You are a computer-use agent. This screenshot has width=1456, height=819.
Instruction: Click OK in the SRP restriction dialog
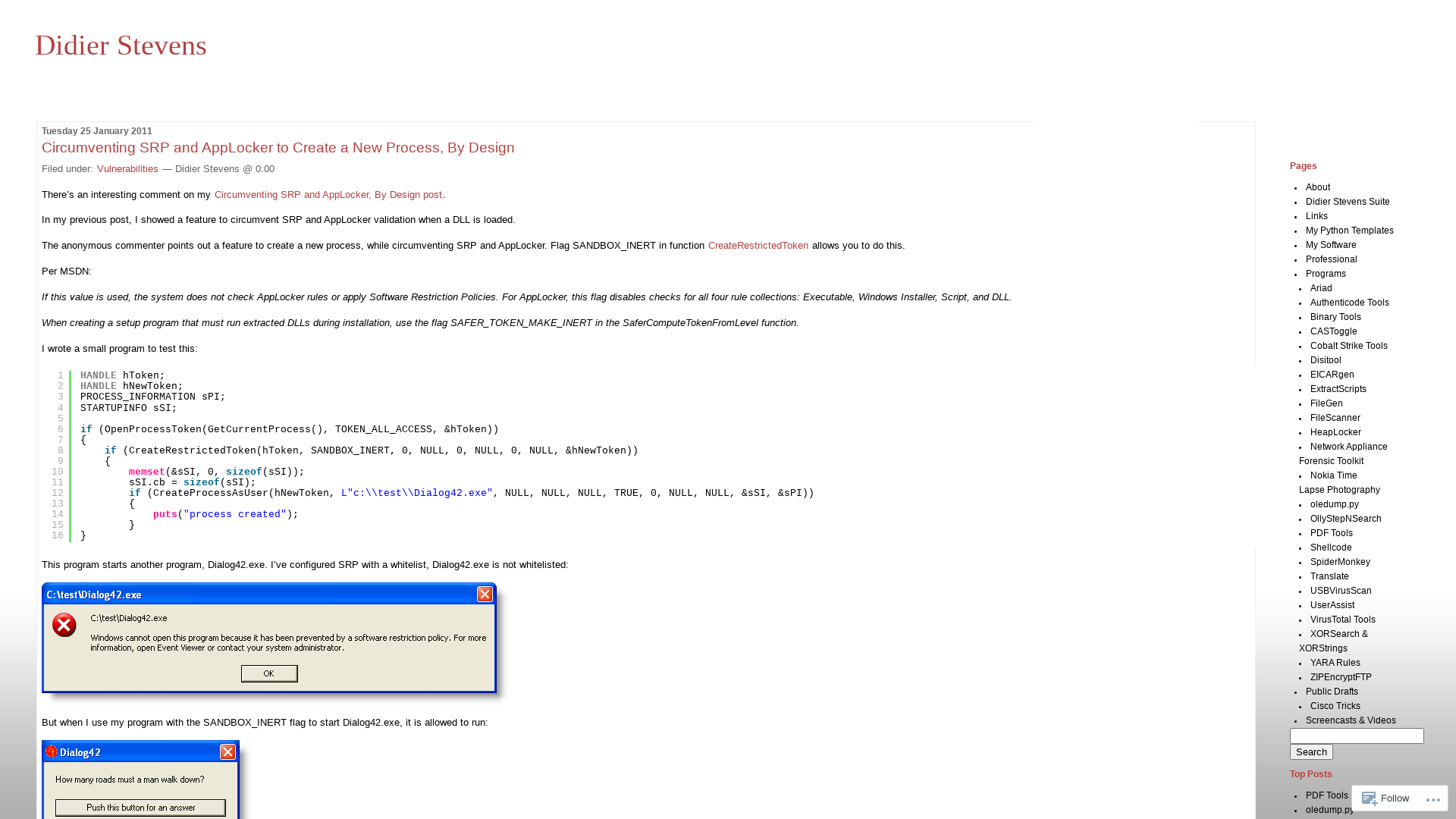[x=268, y=672]
